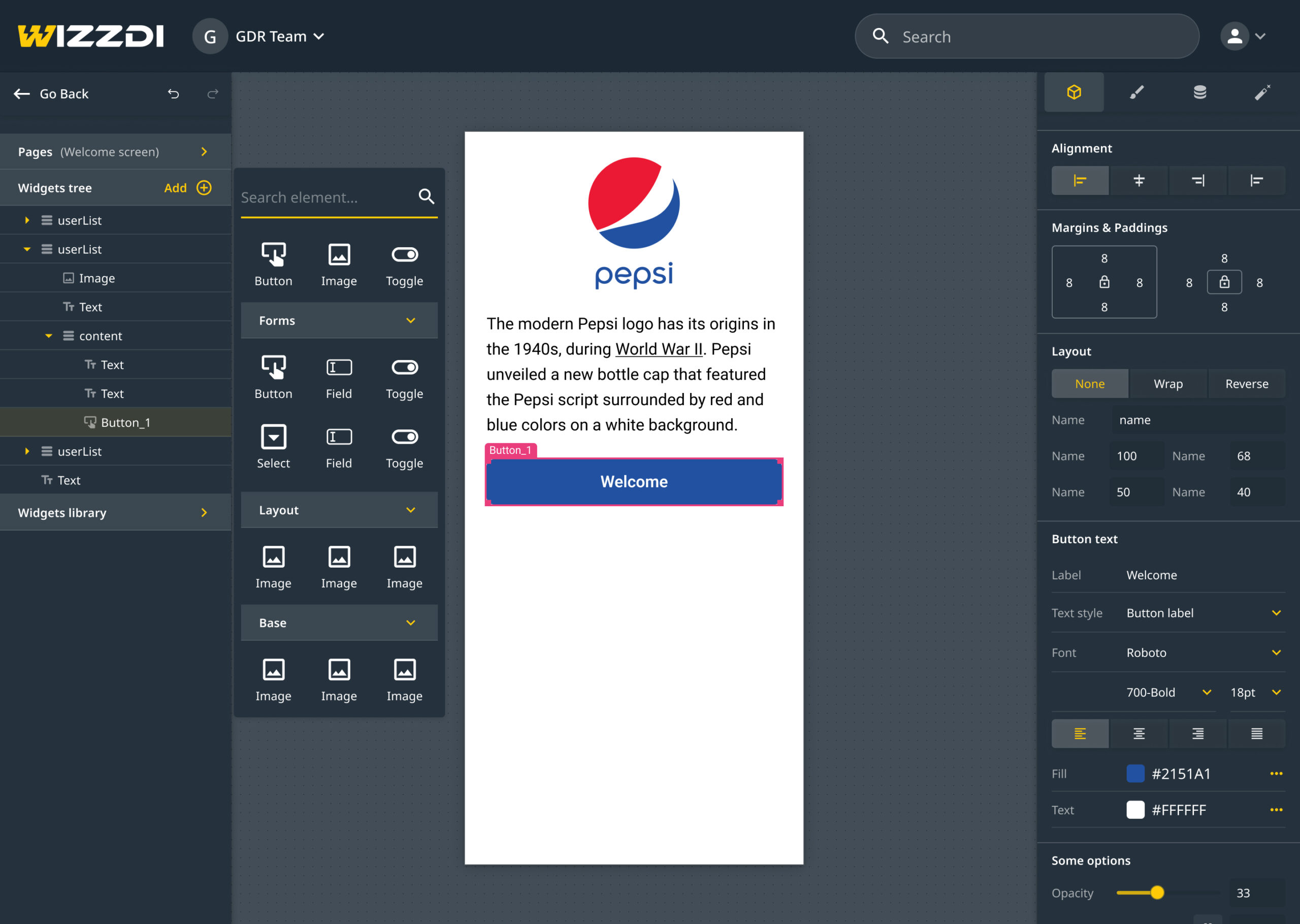This screenshot has width=1300, height=924.
Task: Click the Add button in Widgets tree
Action: pyautogui.click(x=188, y=188)
